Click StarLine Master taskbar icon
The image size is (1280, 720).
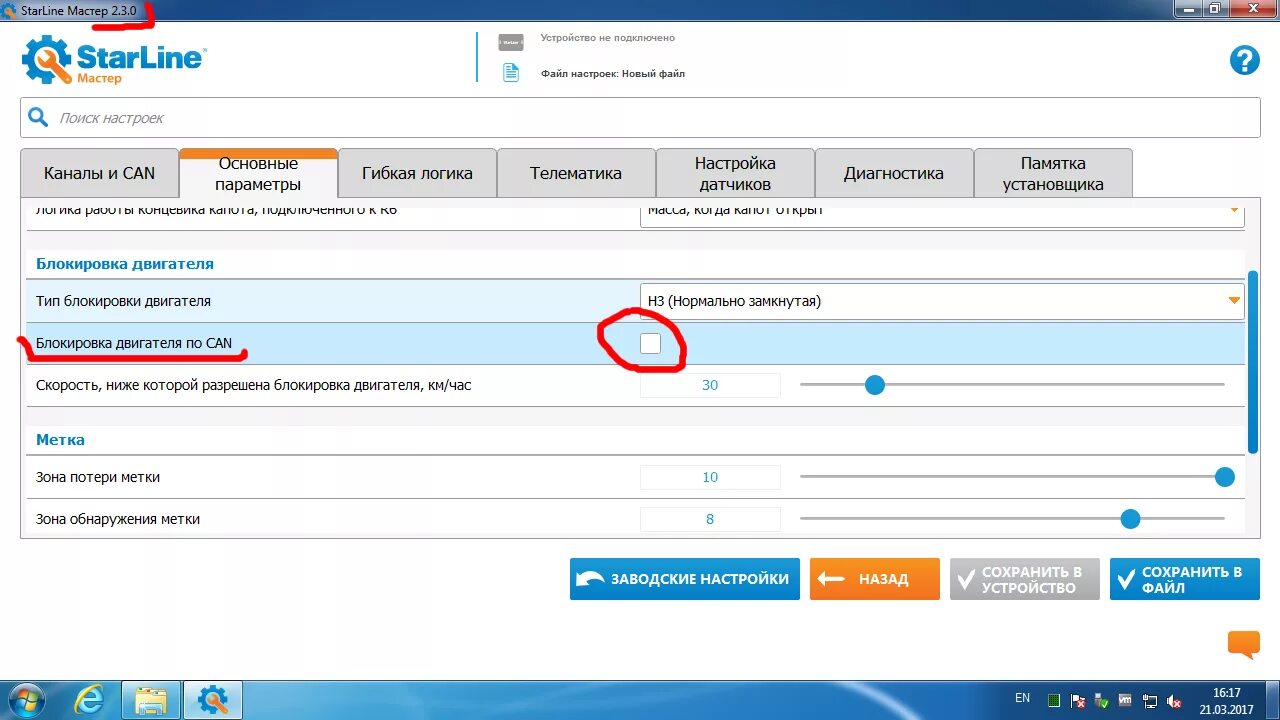click(x=213, y=701)
